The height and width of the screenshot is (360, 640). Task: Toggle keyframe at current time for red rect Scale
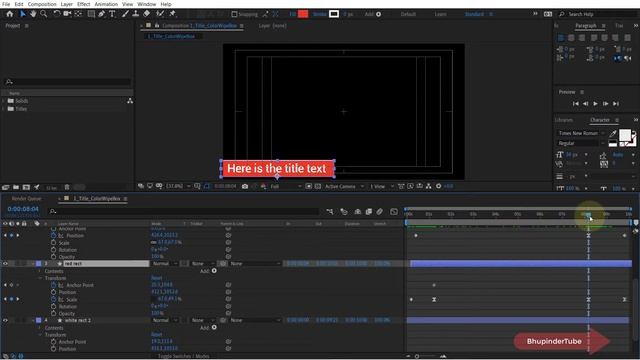pos(11,299)
